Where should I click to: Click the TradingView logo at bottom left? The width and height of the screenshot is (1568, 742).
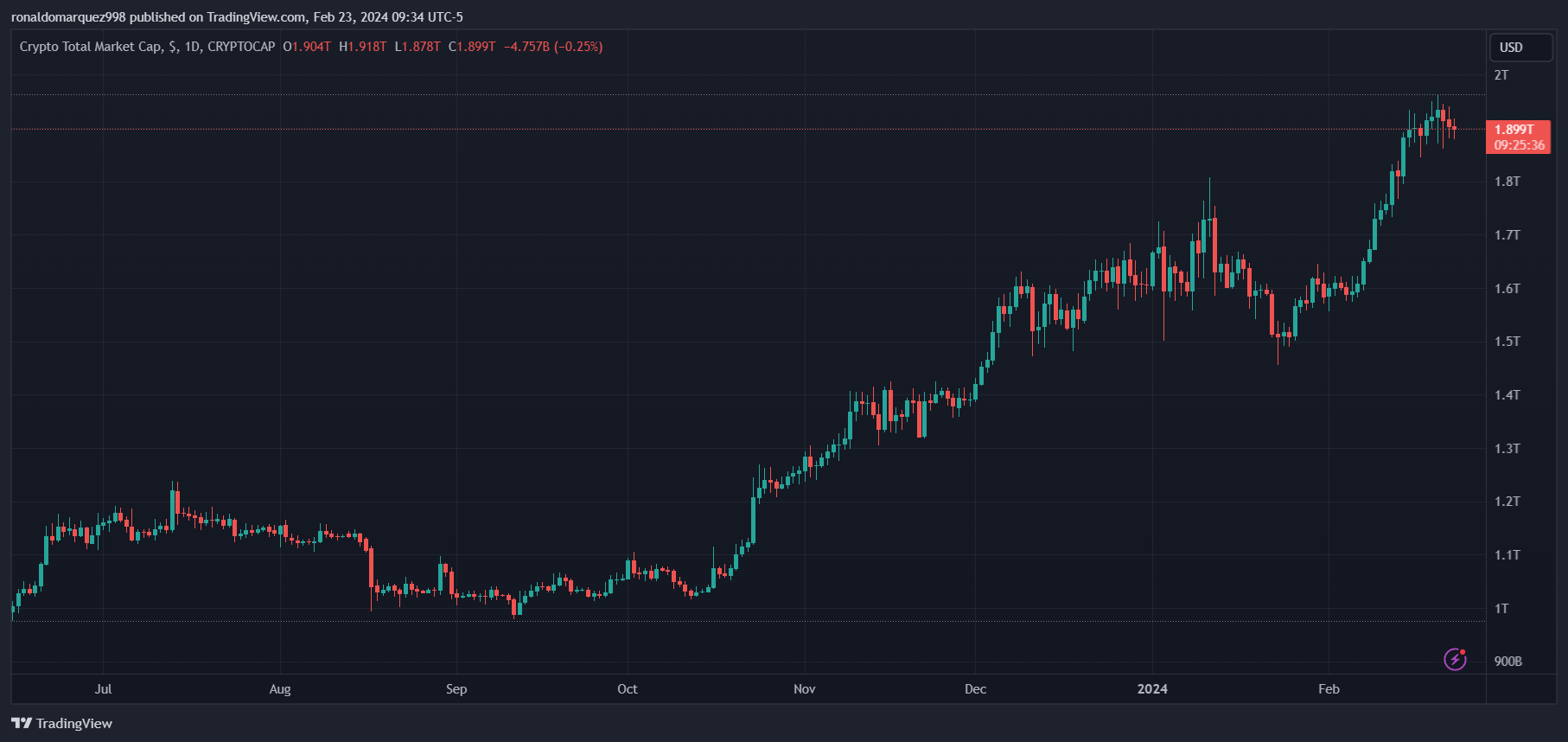62,723
